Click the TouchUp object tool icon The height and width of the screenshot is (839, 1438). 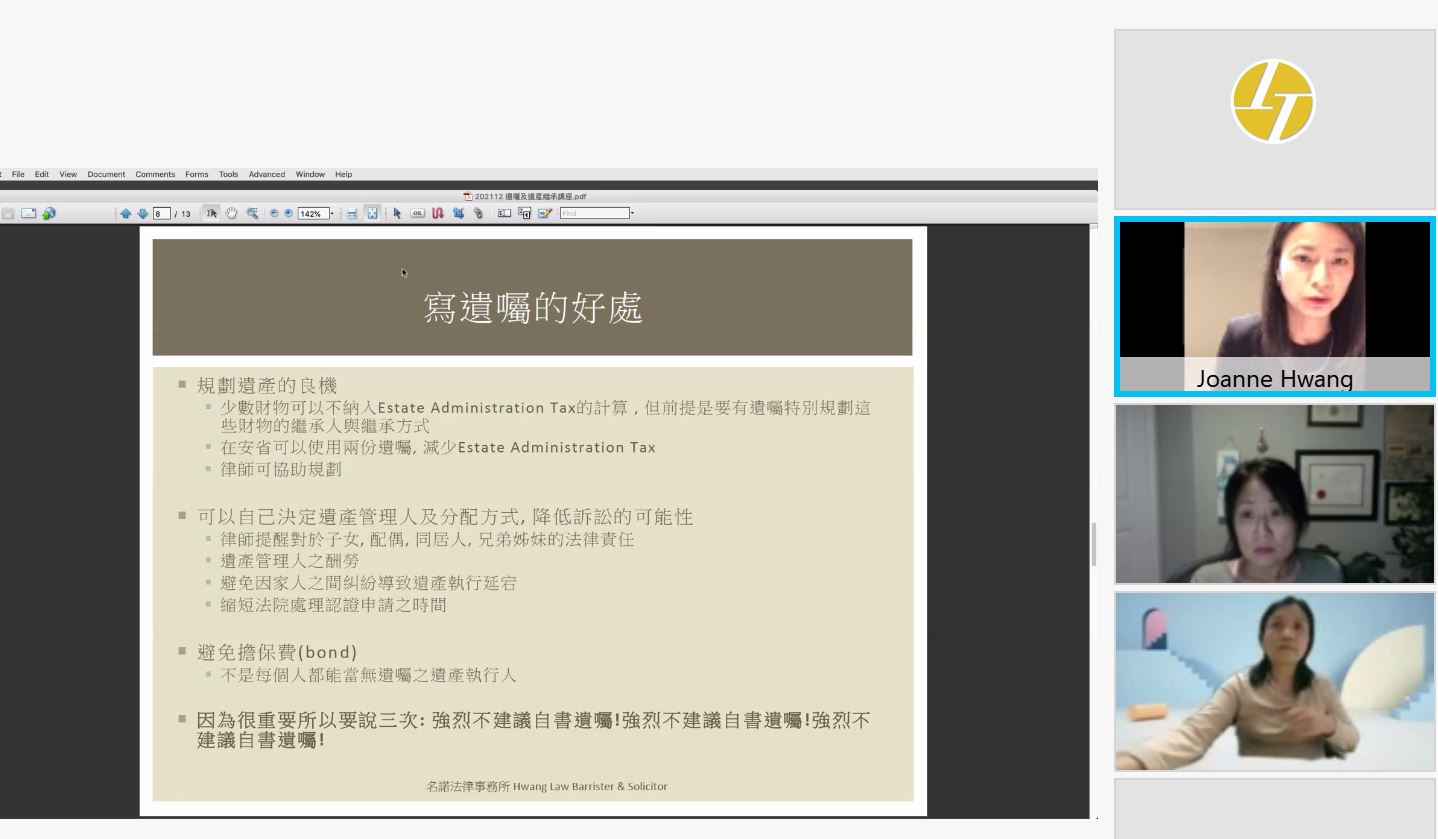tap(525, 213)
